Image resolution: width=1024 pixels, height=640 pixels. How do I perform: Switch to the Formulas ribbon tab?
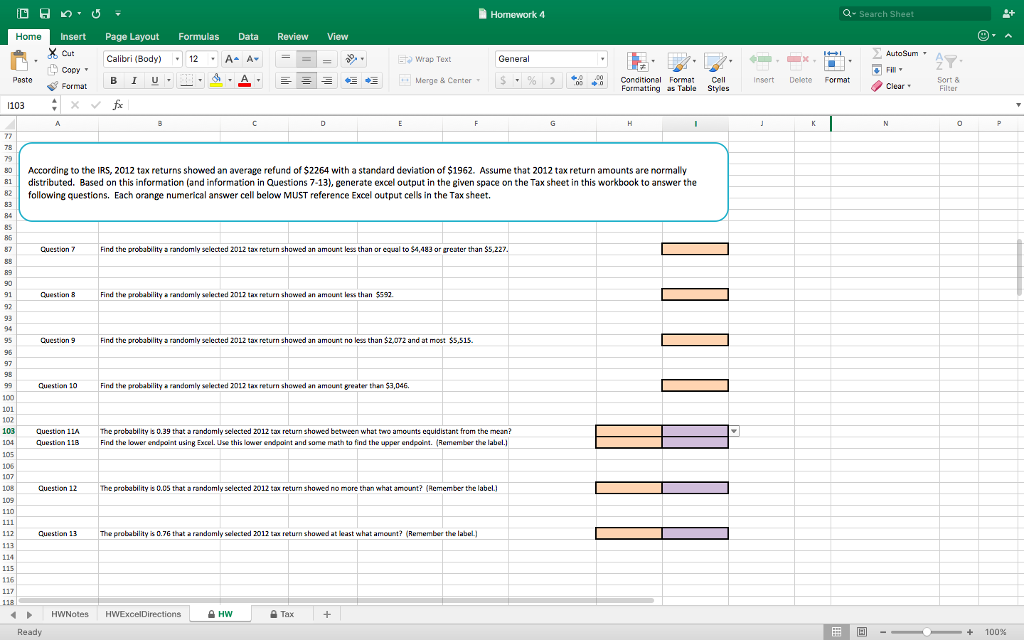[198, 36]
